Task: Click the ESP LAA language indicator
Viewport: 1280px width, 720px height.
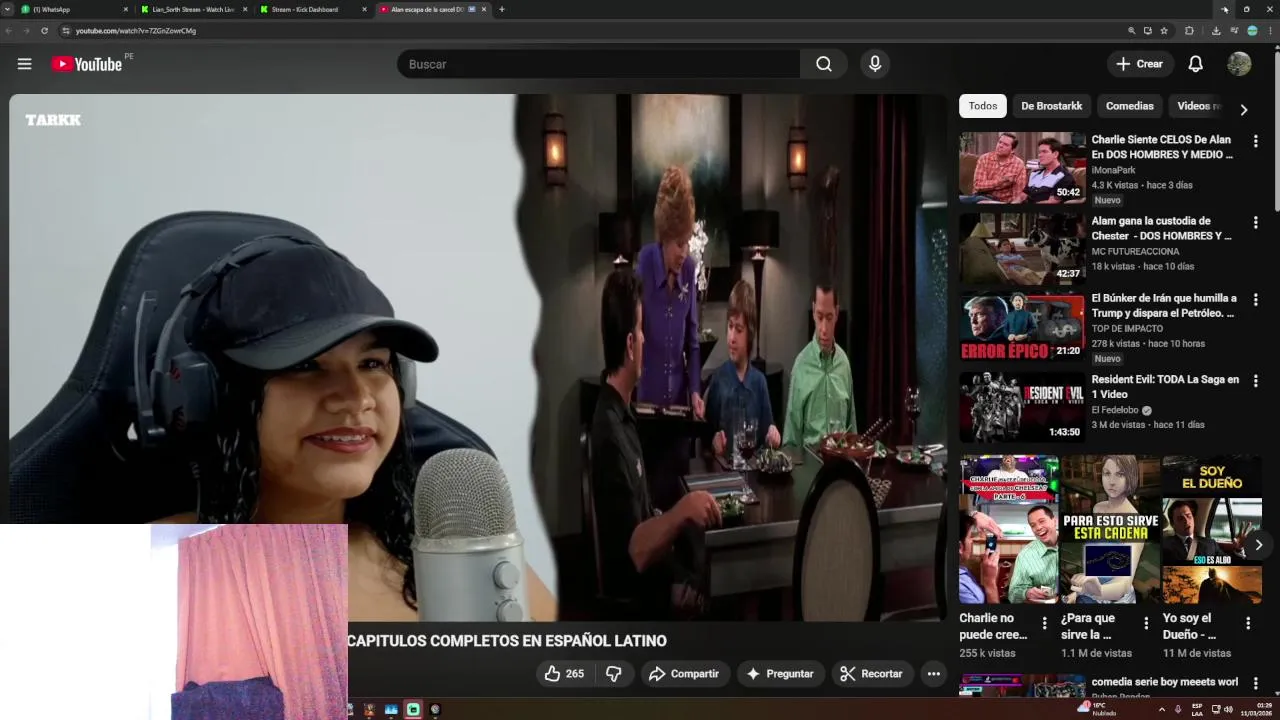Action: [1197, 709]
